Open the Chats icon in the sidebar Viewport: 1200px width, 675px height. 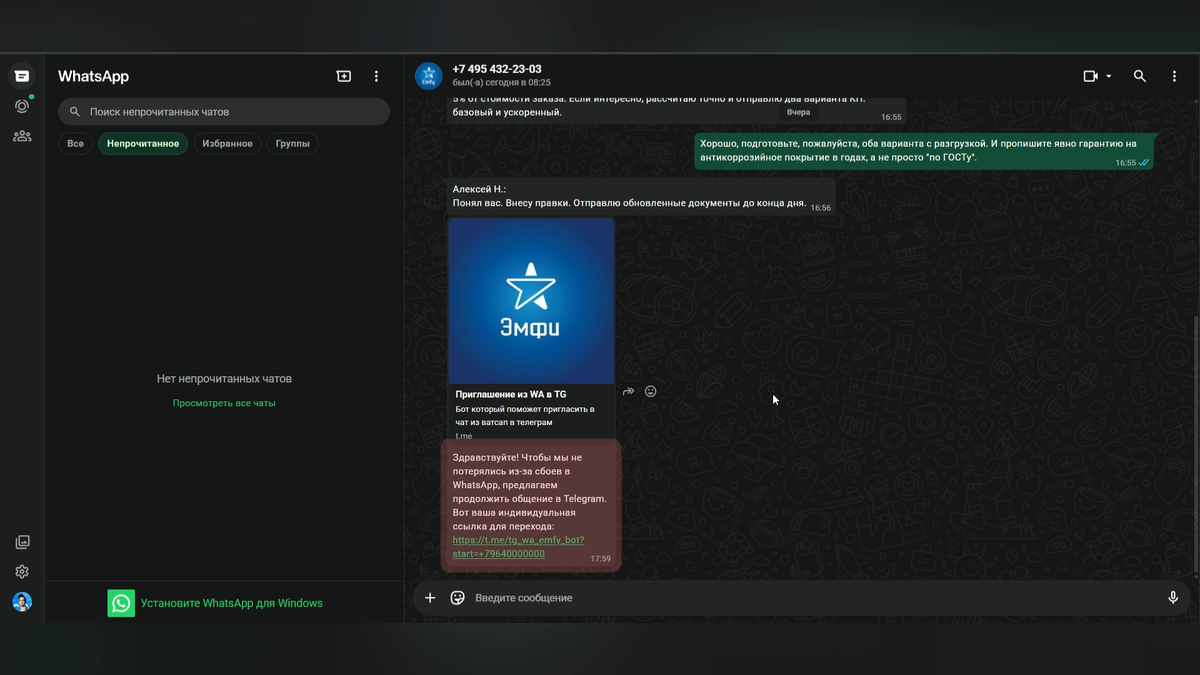point(22,76)
